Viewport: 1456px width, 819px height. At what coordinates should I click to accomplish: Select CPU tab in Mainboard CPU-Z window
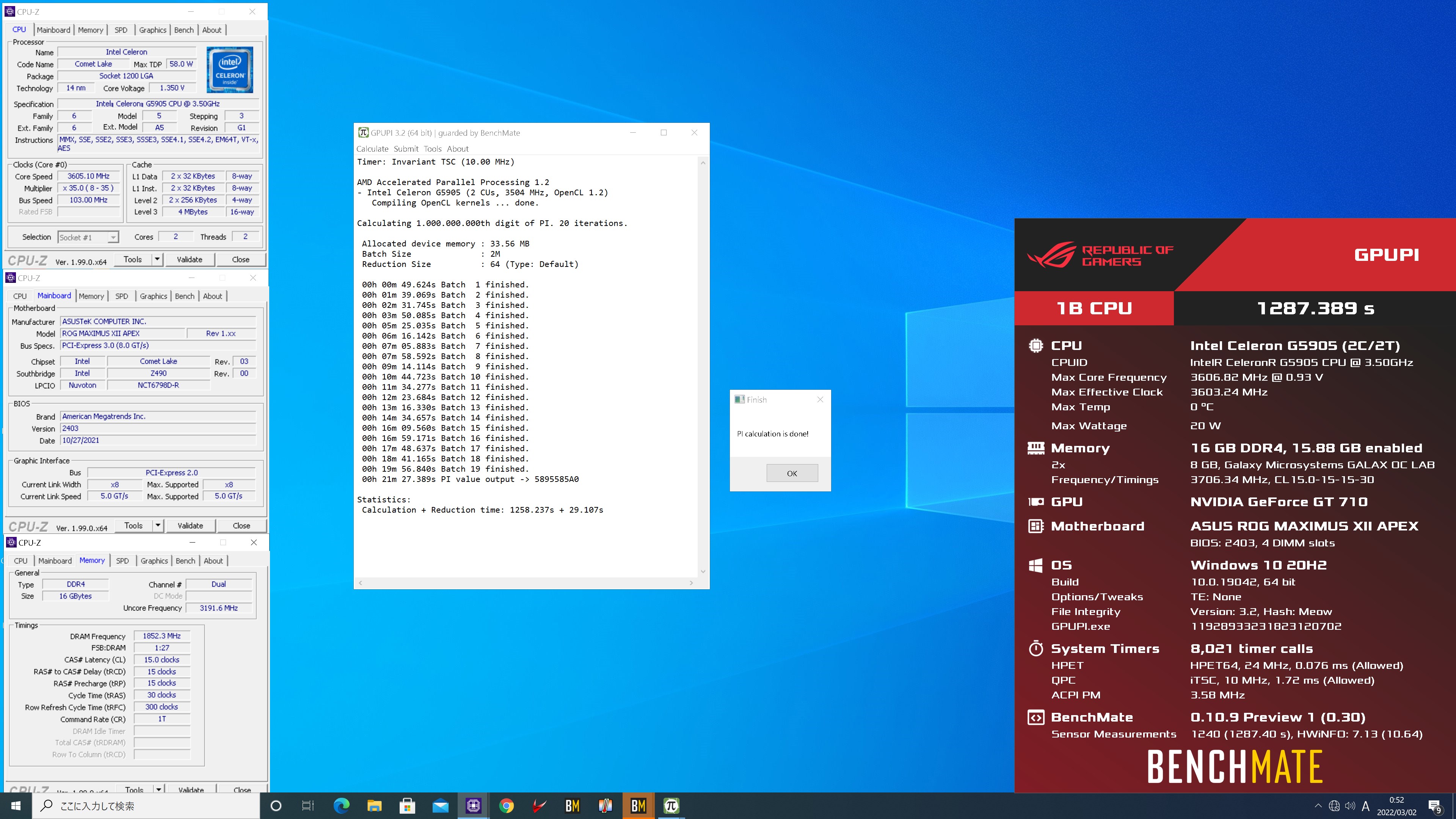point(20,296)
